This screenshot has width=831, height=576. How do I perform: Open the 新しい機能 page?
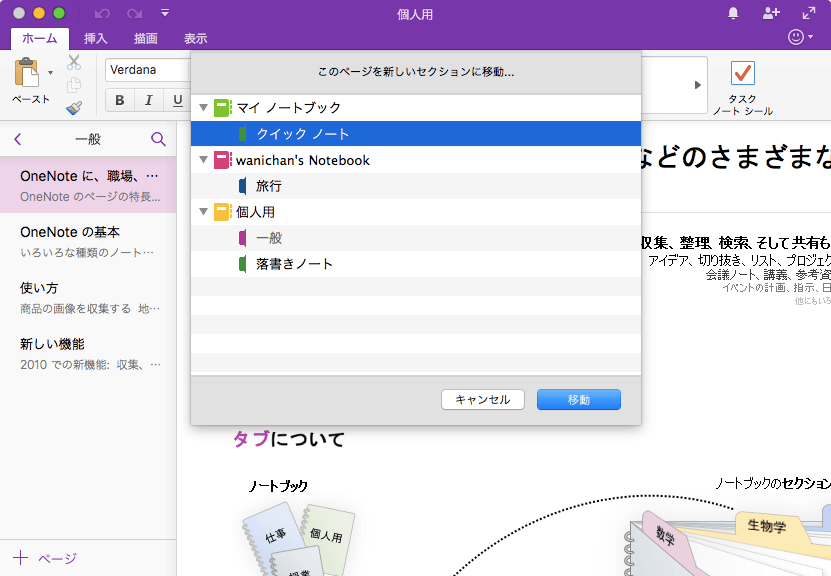point(88,353)
